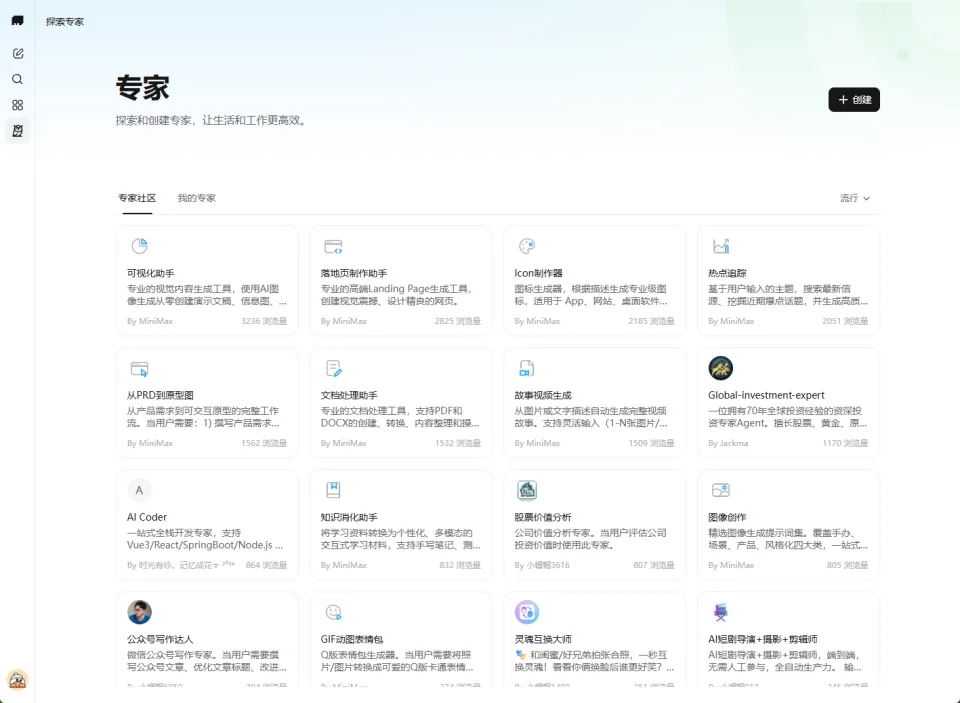Open the 故事视频生成 expert card title
The width and height of the screenshot is (960, 703).
click(x=543, y=395)
